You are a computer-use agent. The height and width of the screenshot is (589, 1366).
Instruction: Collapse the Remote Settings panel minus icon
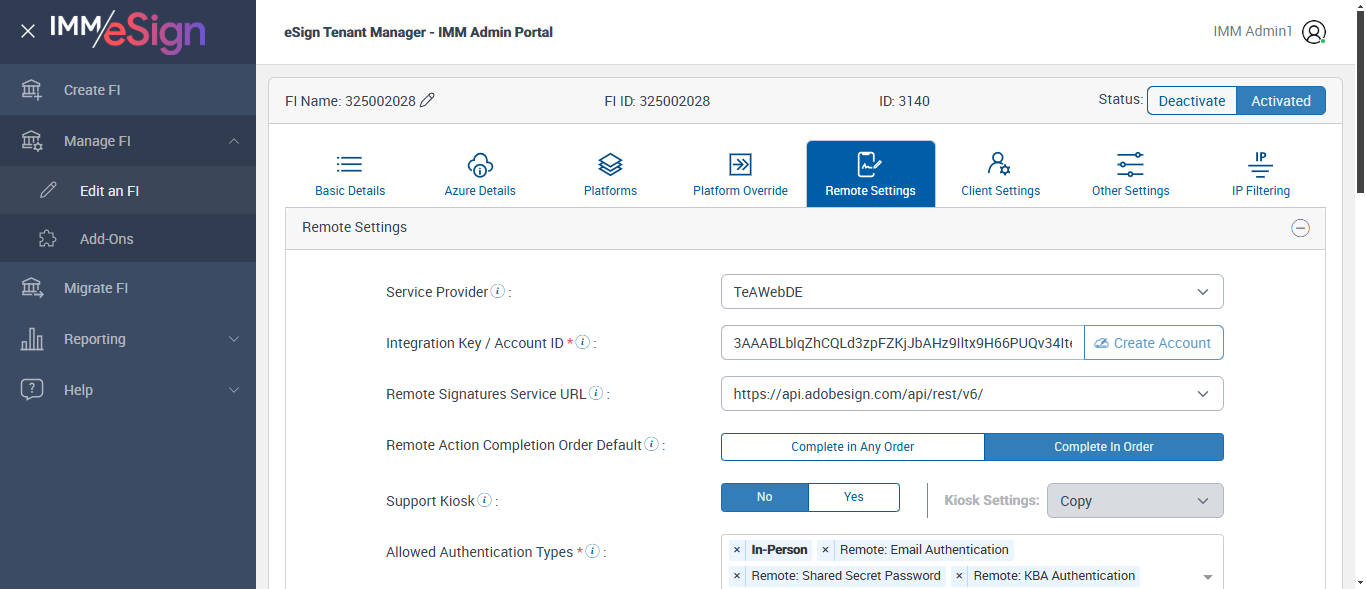[x=1300, y=228]
